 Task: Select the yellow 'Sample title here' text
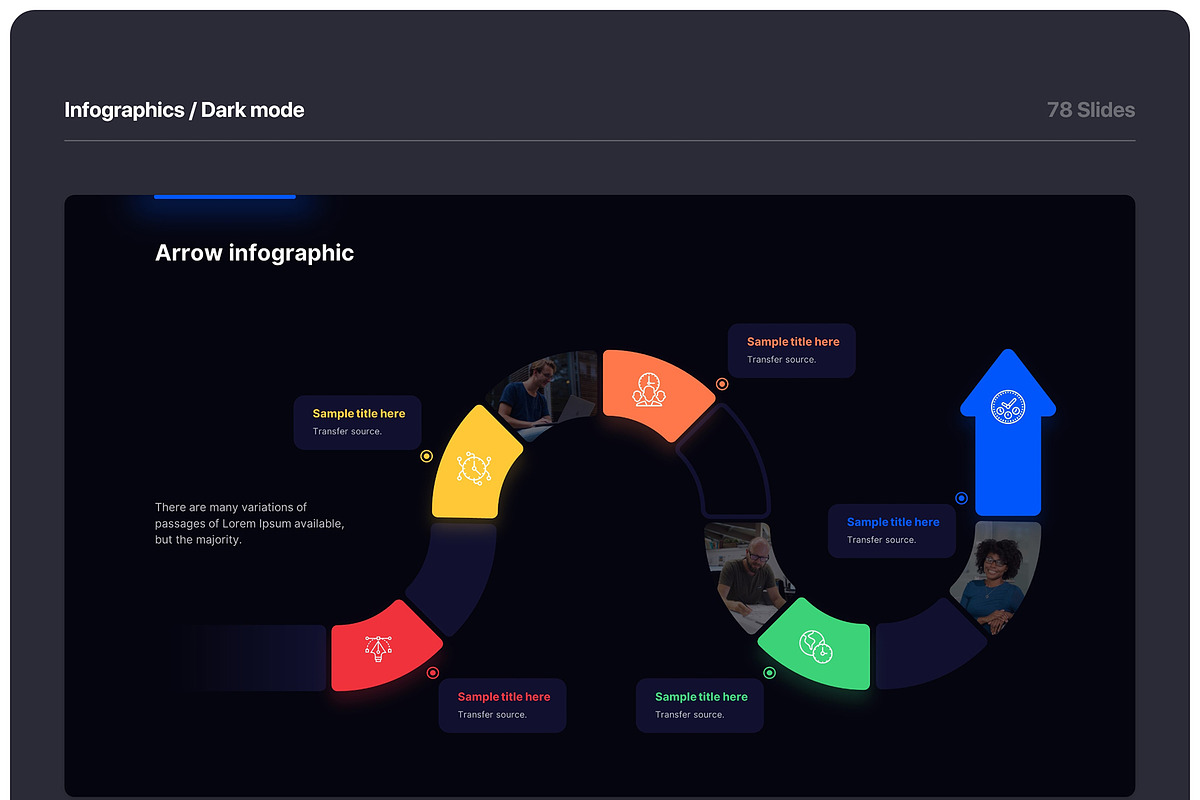click(359, 414)
